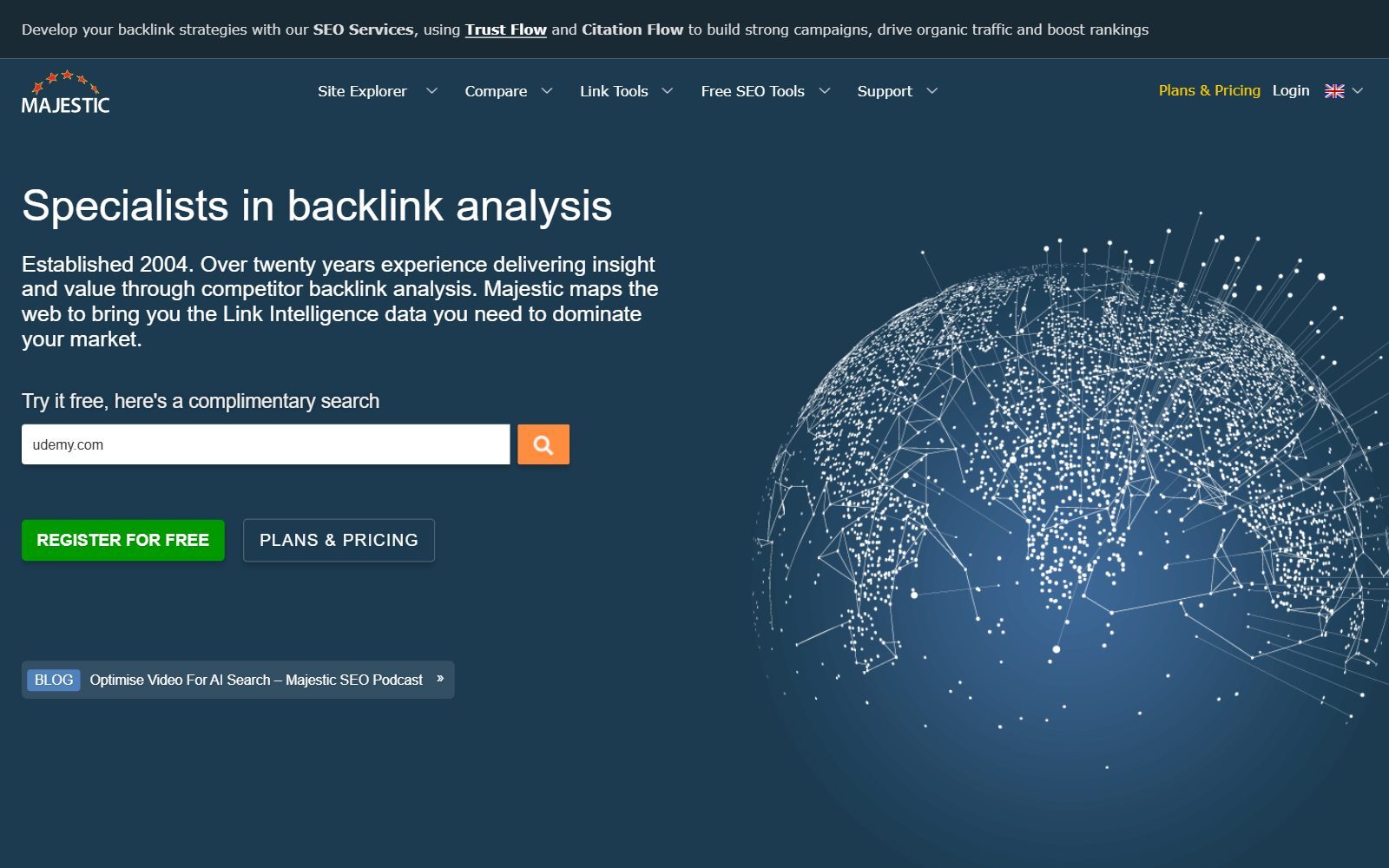Open the Optimise Video For AI Search post
Image resolution: width=1389 pixels, height=868 pixels.
click(x=256, y=680)
